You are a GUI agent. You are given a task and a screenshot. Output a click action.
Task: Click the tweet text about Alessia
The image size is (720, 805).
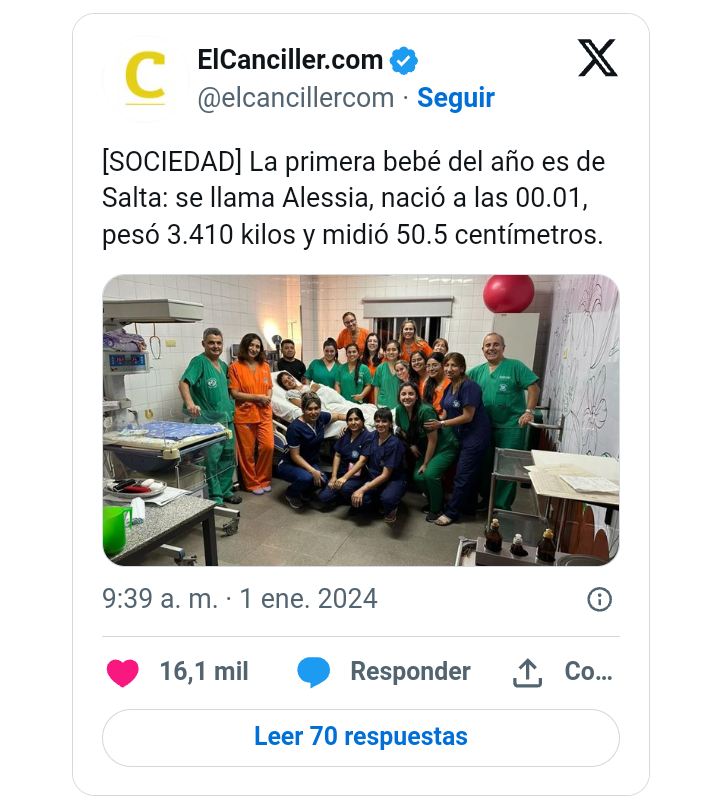353,198
